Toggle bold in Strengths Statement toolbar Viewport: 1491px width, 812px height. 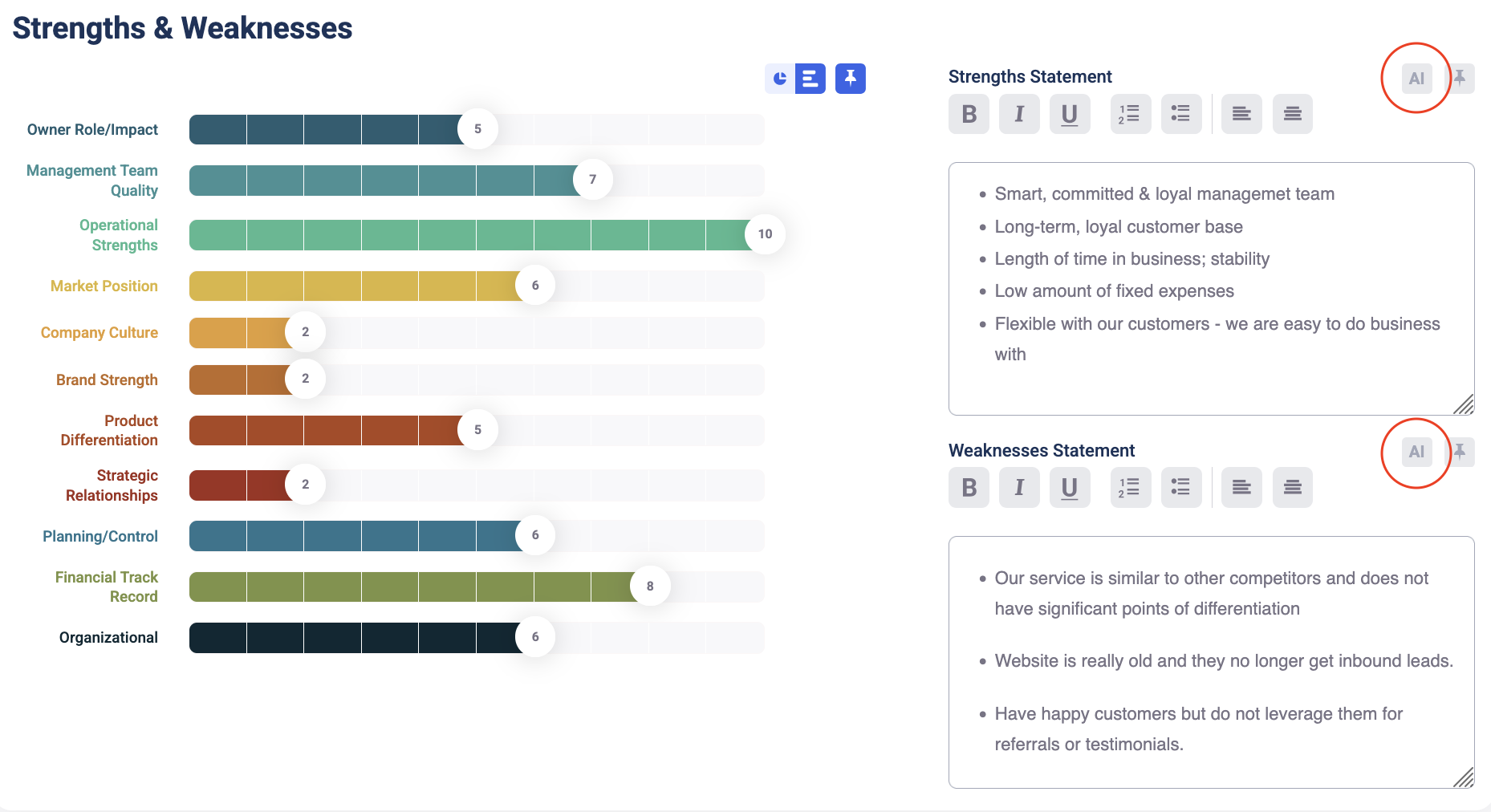969,114
